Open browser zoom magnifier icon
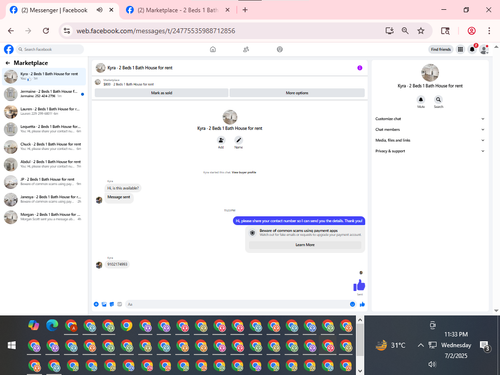 pyautogui.click(x=405, y=31)
